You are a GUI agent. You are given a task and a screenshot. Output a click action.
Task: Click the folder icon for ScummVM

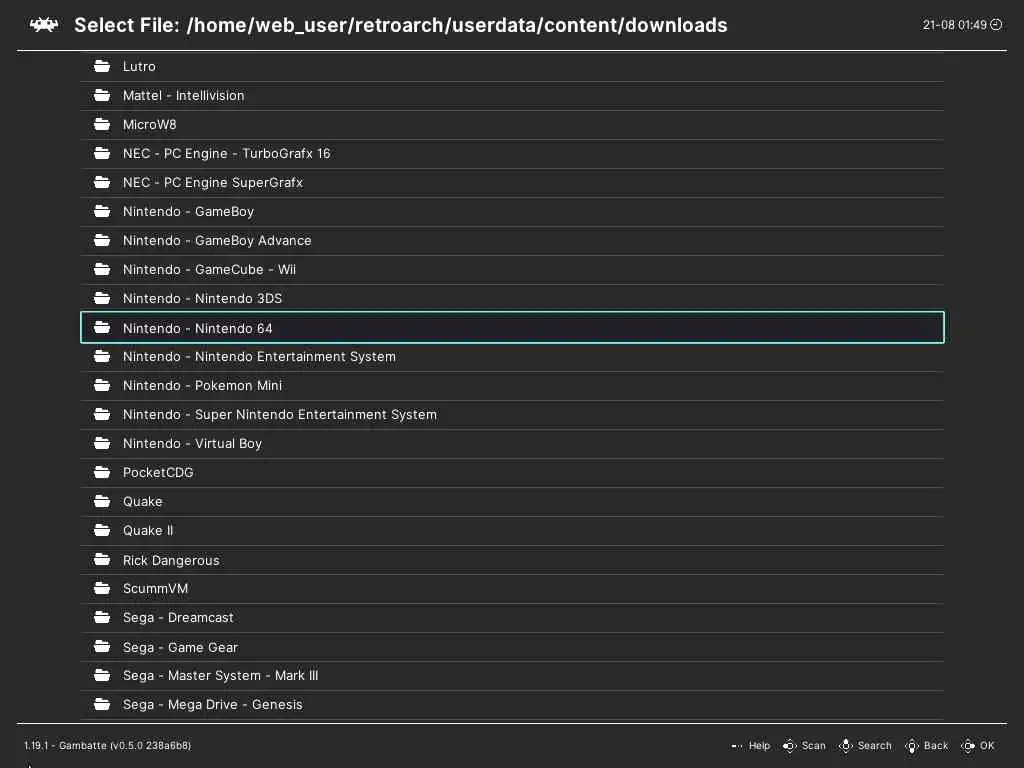click(102, 588)
